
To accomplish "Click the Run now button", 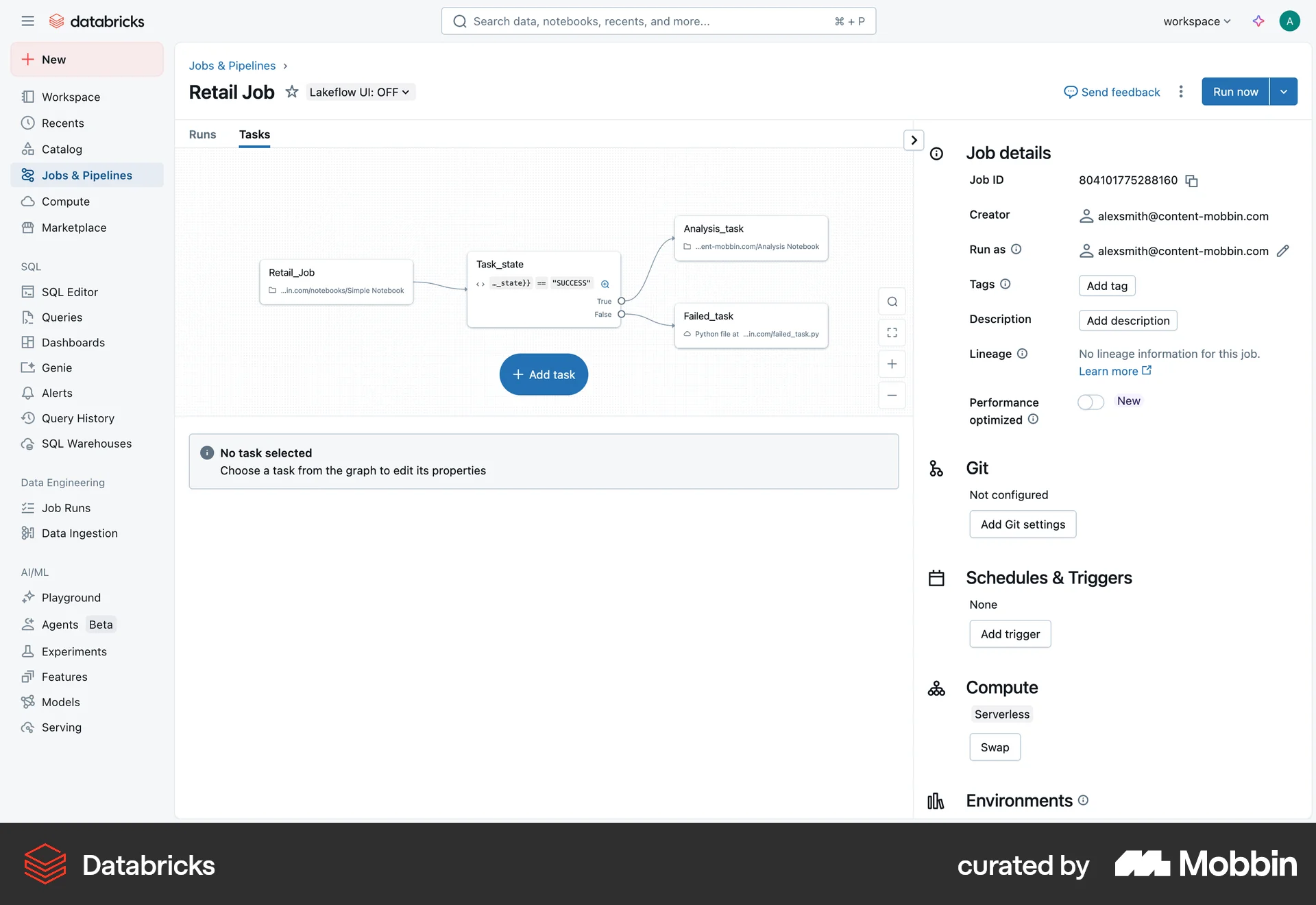I will pyautogui.click(x=1234, y=91).
